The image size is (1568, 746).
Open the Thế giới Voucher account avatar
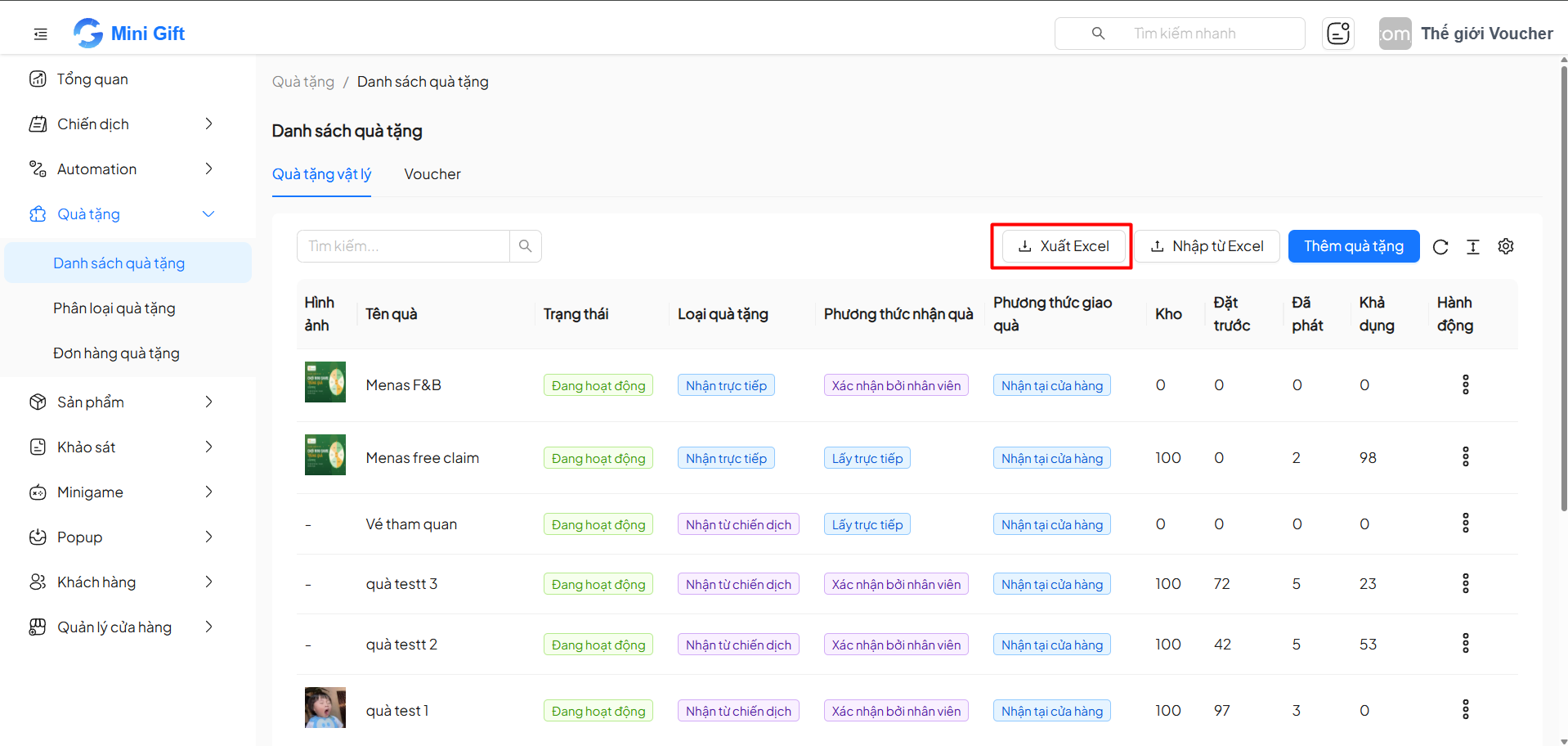(x=1395, y=34)
